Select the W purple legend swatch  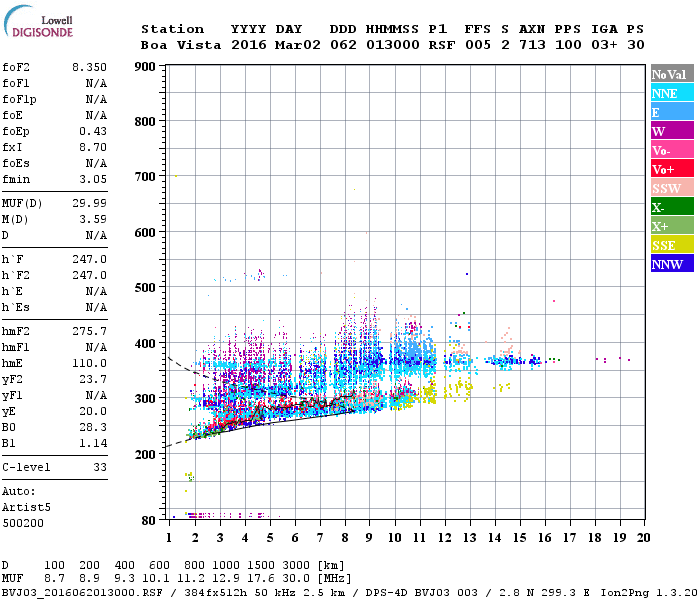(672, 131)
